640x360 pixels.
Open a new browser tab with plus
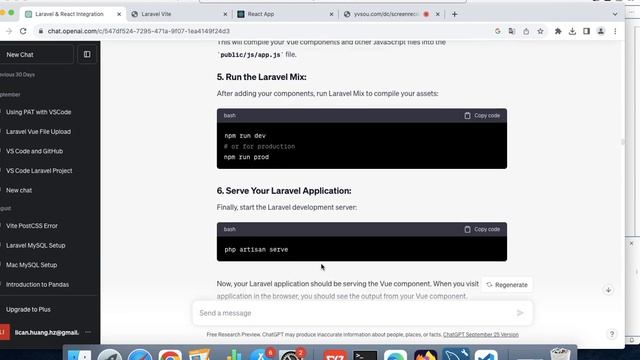[454, 14]
